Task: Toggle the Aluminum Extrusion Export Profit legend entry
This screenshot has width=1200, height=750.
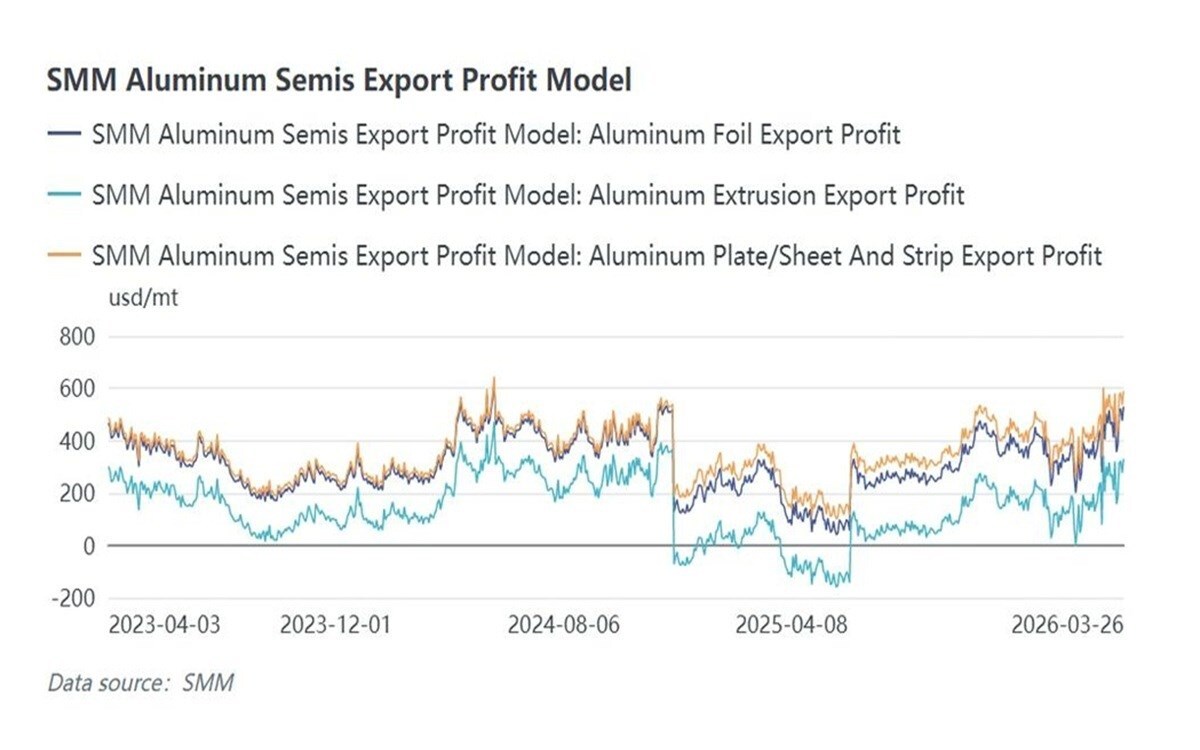Action: coord(527,195)
